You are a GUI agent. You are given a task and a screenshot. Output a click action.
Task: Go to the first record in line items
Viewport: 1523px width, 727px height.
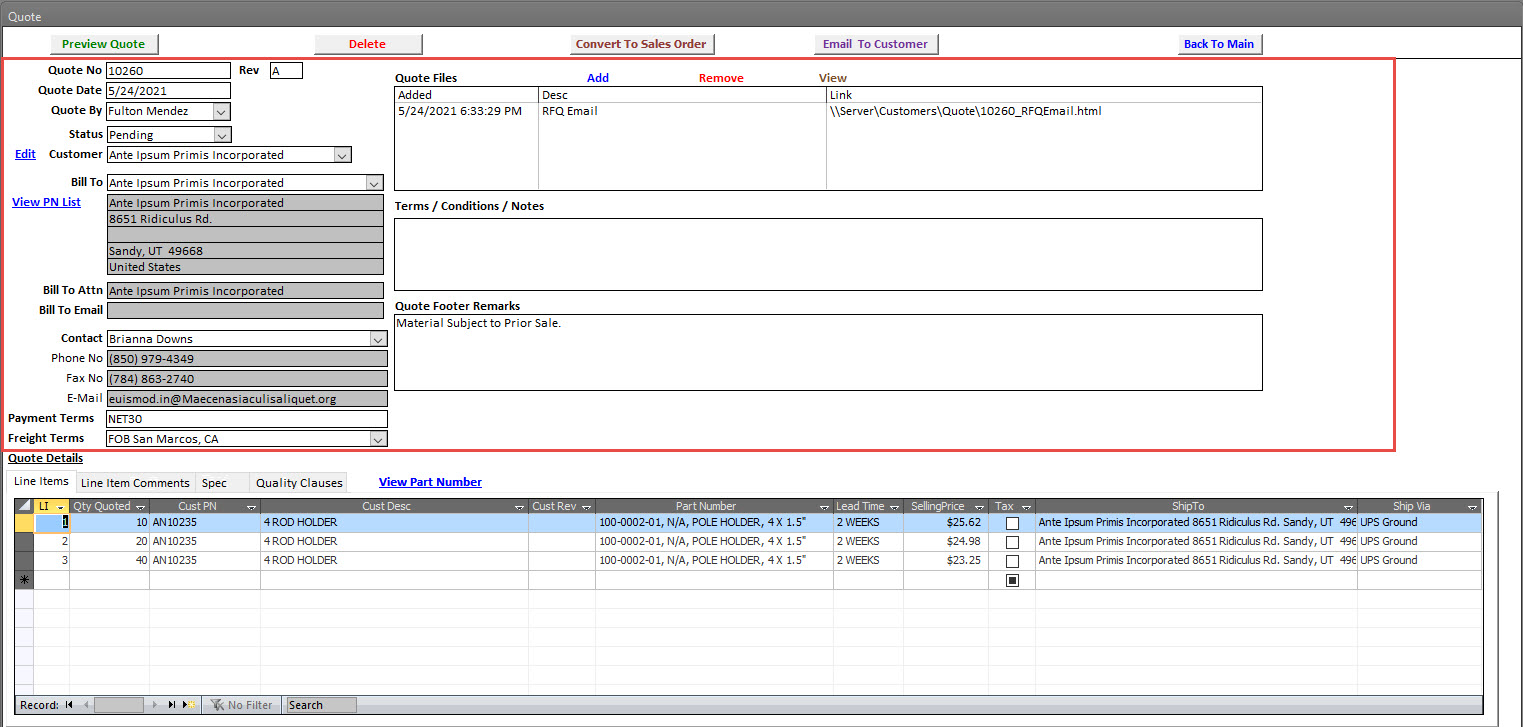tap(68, 705)
